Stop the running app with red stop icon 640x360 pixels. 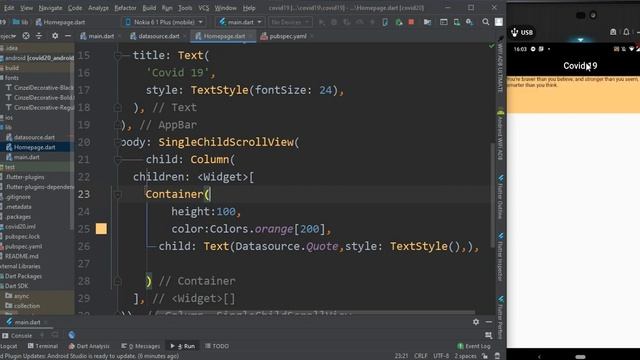(x=411, y=22)
